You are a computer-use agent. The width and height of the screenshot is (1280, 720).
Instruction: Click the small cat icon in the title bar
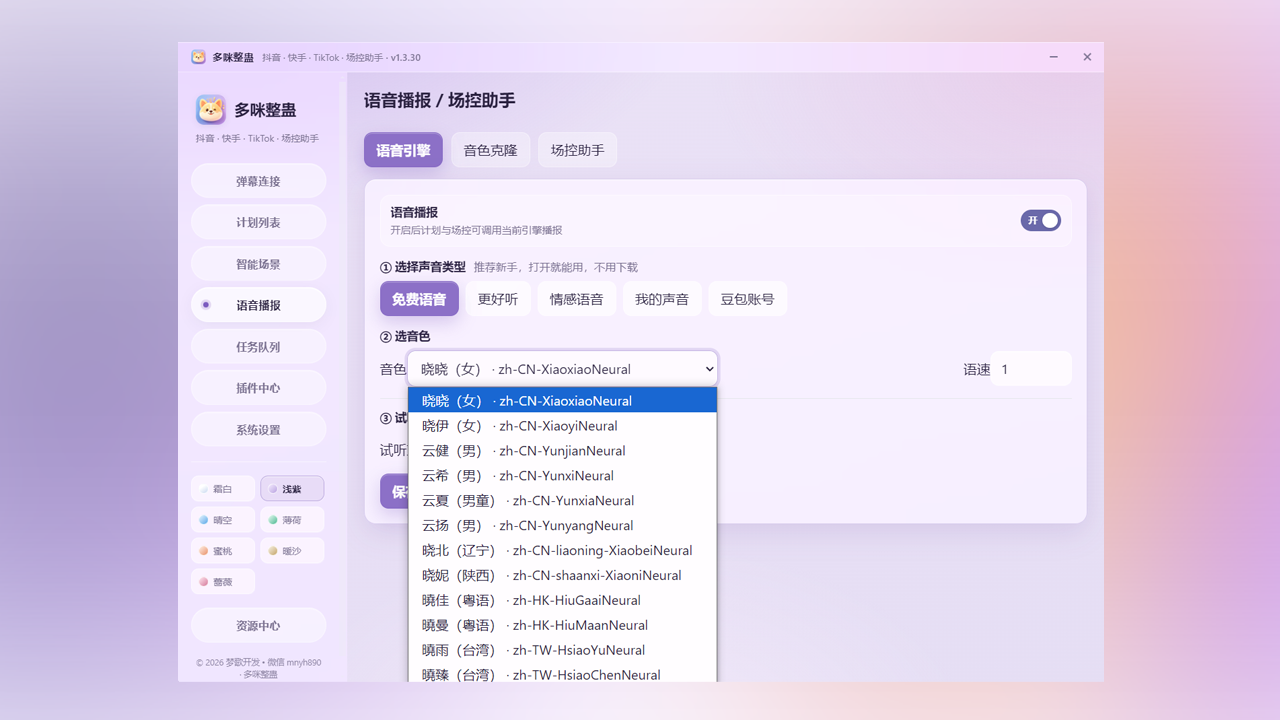click(199, 57)
